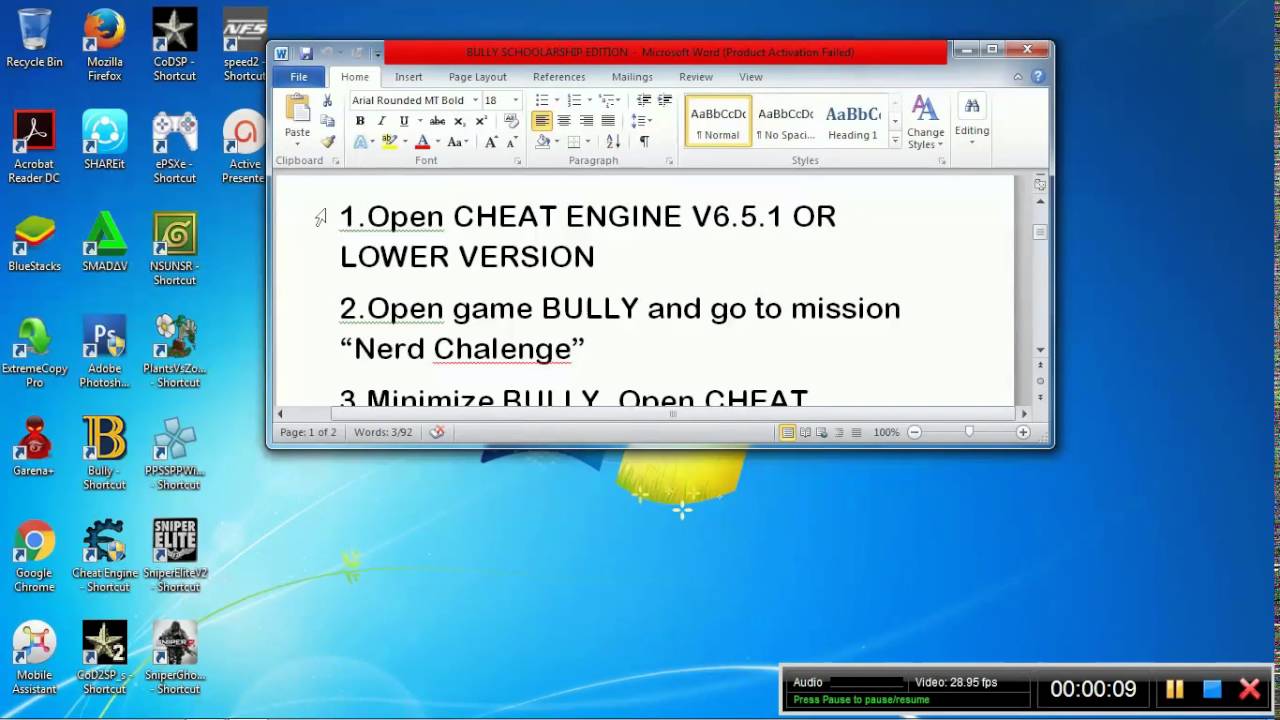Apply Italic formatting
This screenshot has width=1280, height=720.
click(x=382, y=121)
